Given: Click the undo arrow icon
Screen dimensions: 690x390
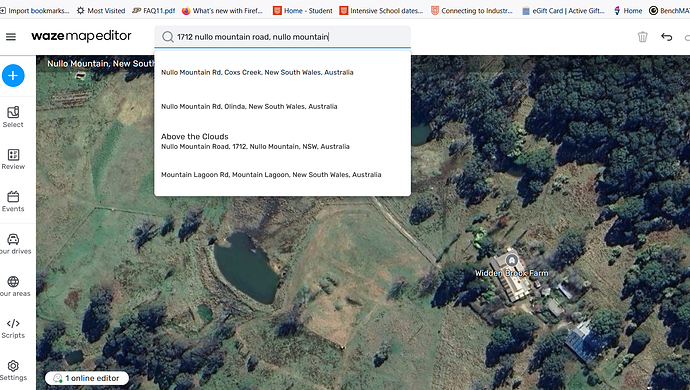Looking at the screenshot, I should point(667,37).
